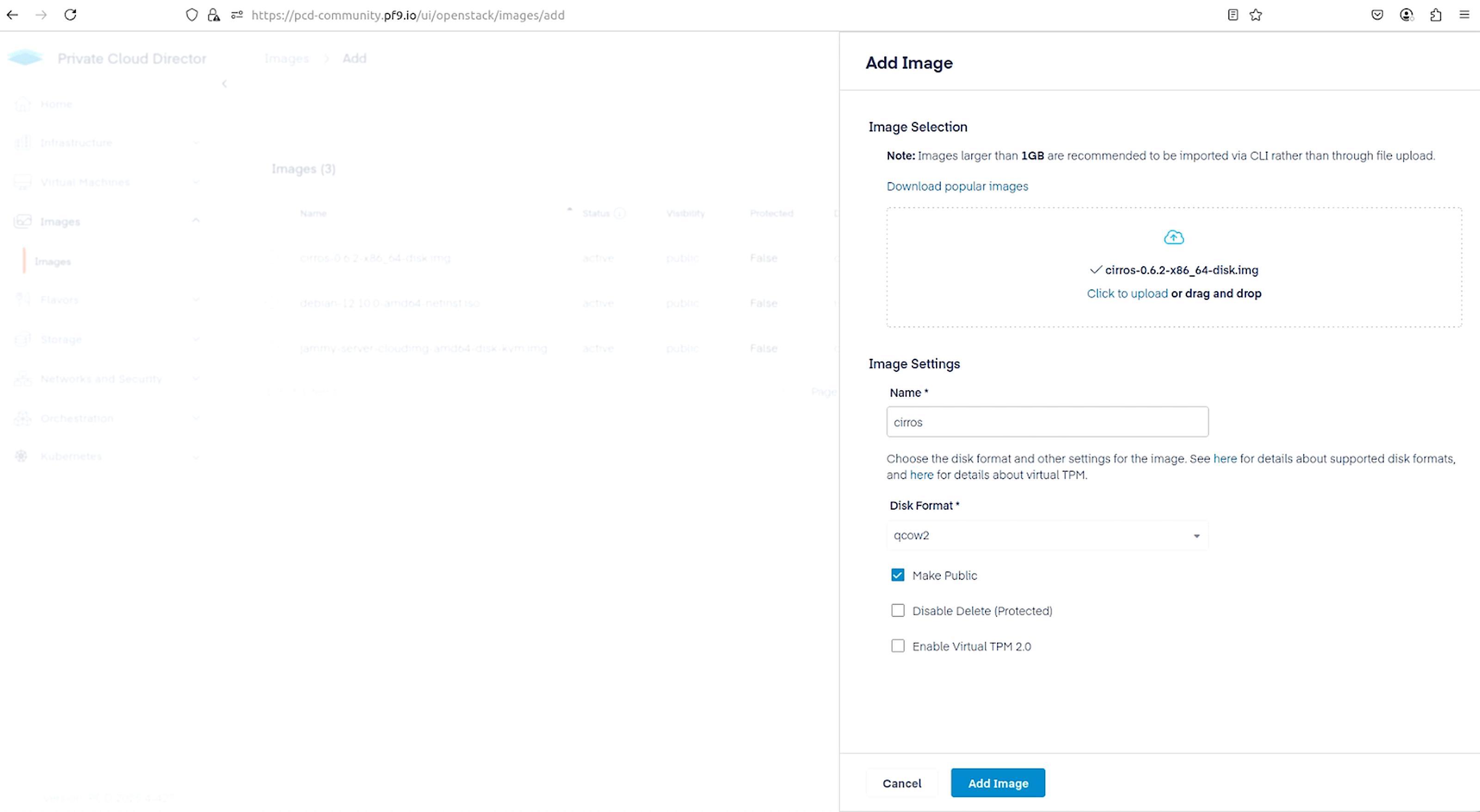Screen dimensions: 1480x812
Task: Click the cloud upload icon
Action: coord(1173,237)
